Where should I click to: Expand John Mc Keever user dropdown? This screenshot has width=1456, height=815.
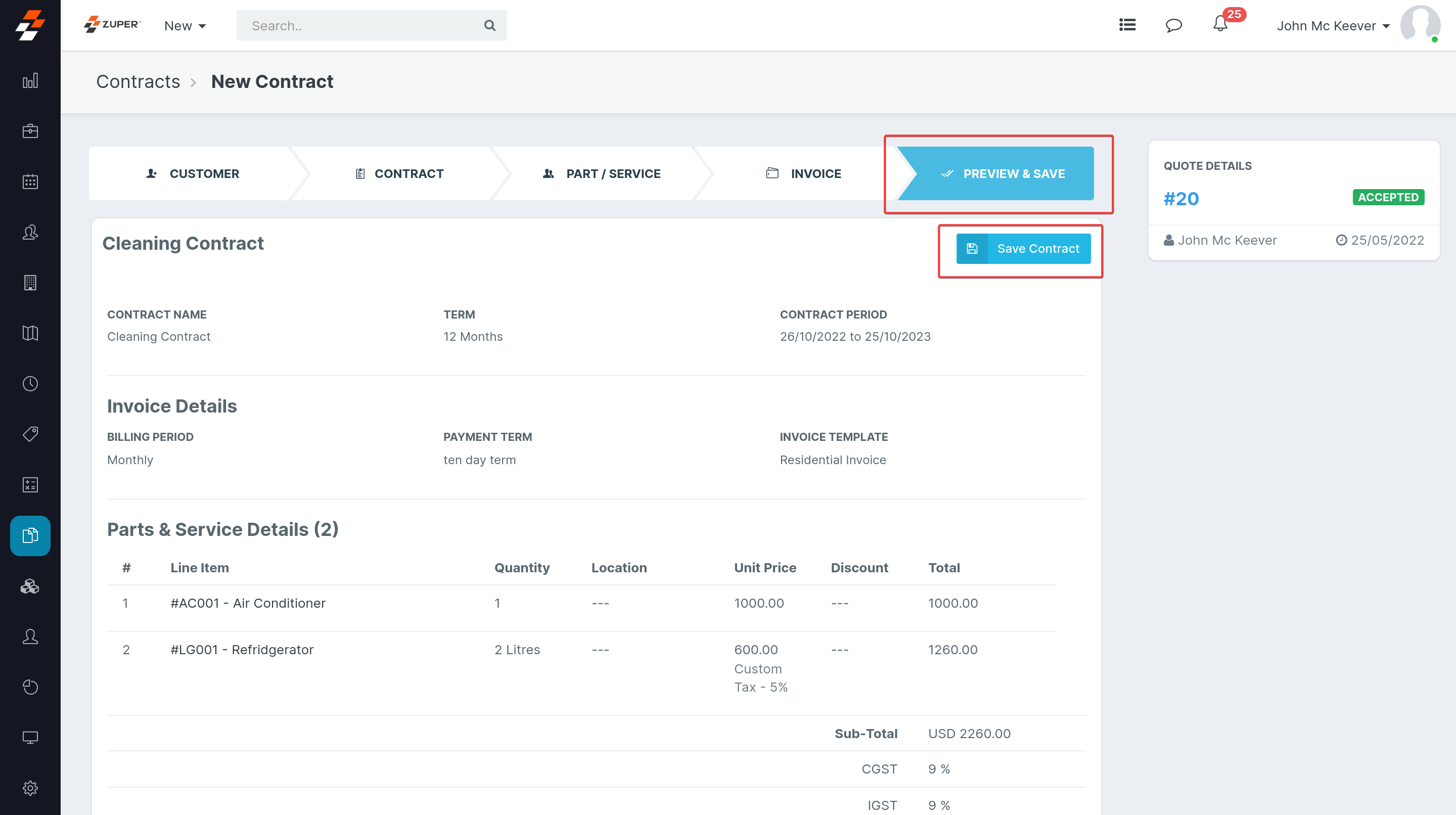[x=1333, y=26]
